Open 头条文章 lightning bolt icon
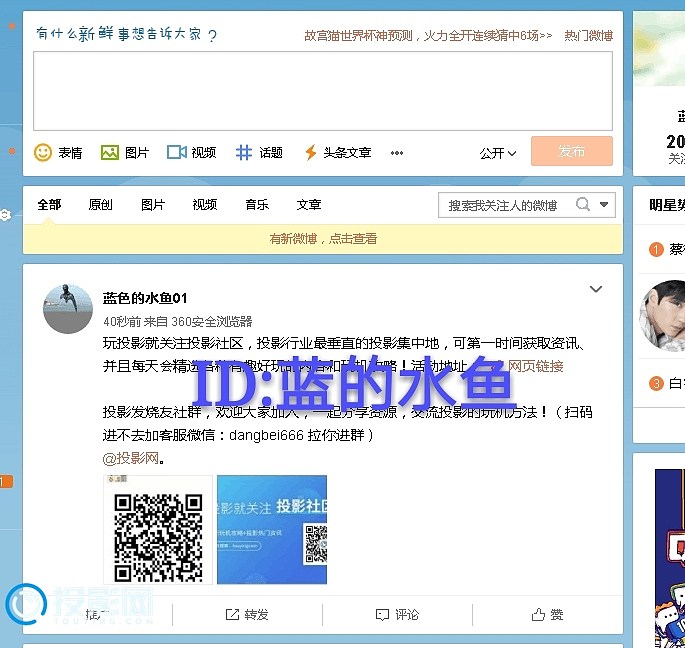685x648 pixels. (311, 152)
